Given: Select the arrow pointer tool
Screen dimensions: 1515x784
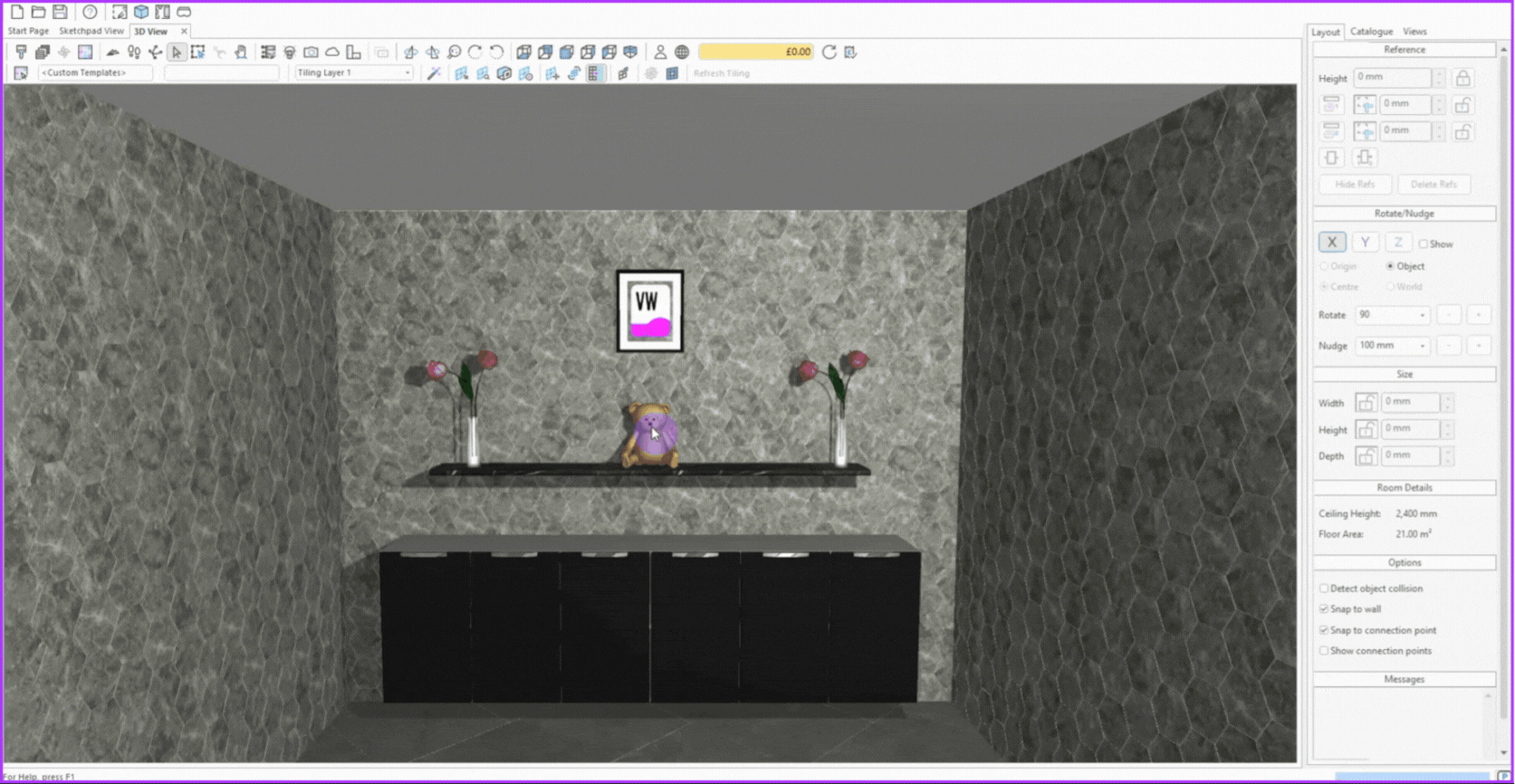Looking at the screenshot, I should pos(177,53).
